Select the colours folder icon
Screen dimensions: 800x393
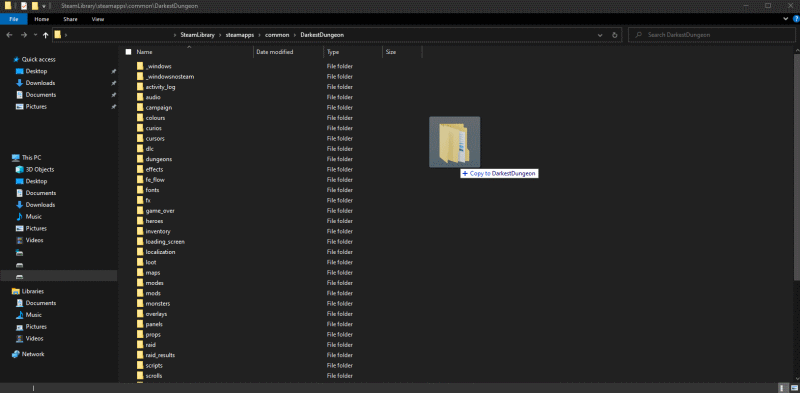(x=140, y=118)
